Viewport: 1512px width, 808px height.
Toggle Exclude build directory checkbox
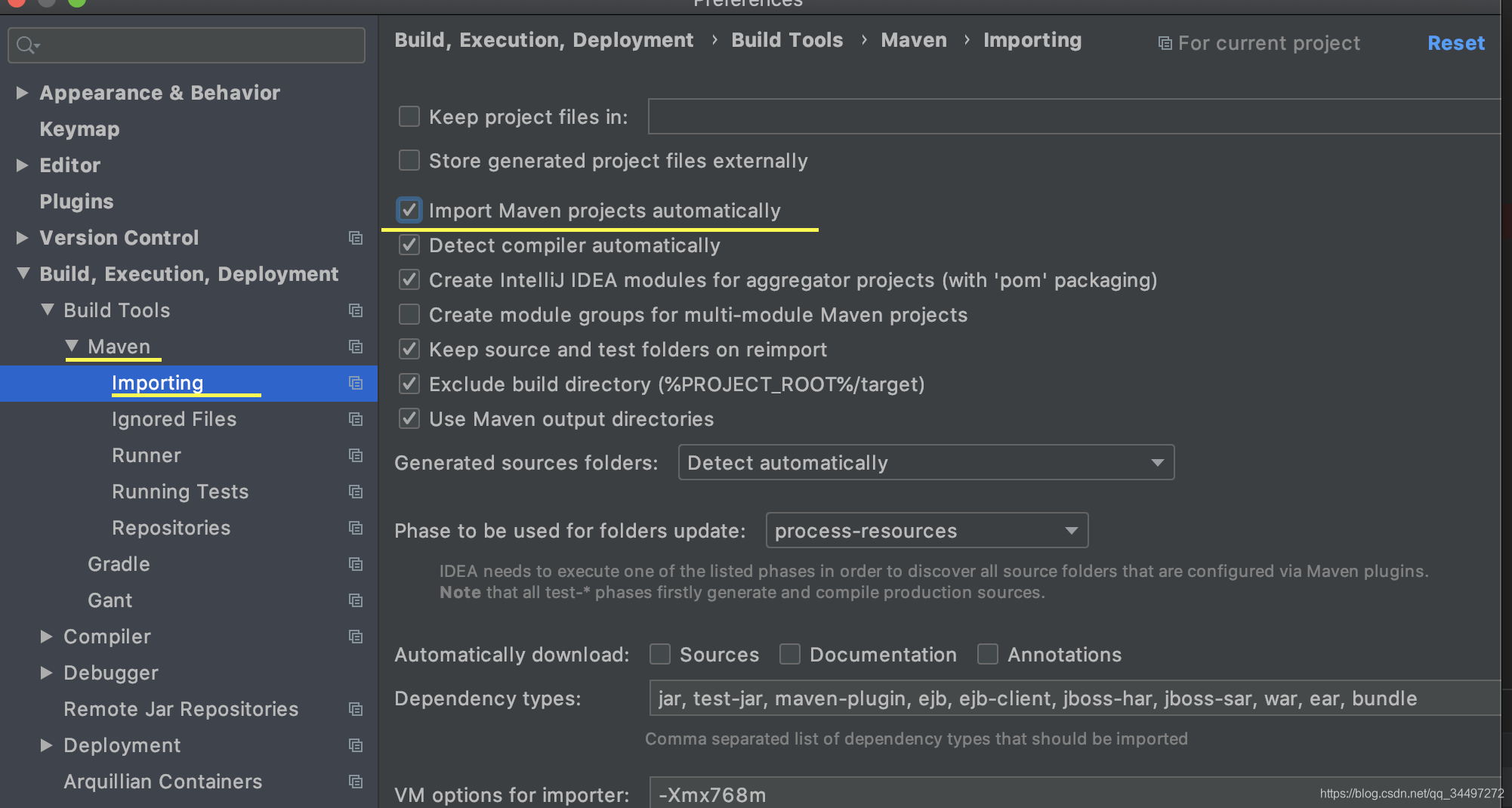tap(409, 384)
